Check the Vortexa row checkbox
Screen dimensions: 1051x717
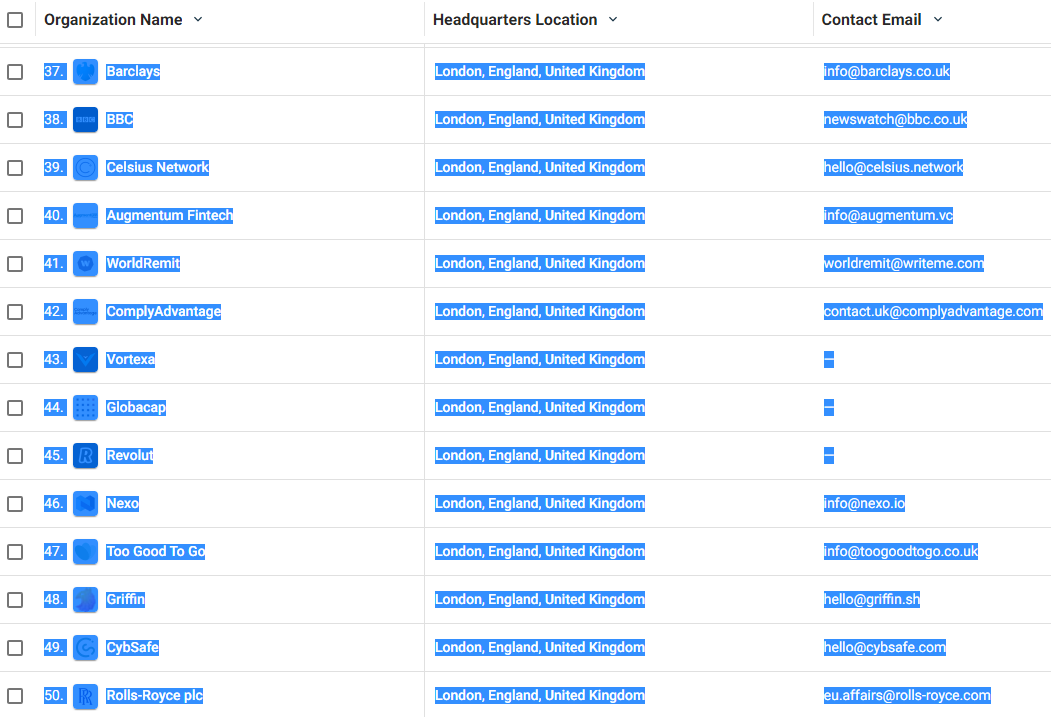tap(15, 360)
